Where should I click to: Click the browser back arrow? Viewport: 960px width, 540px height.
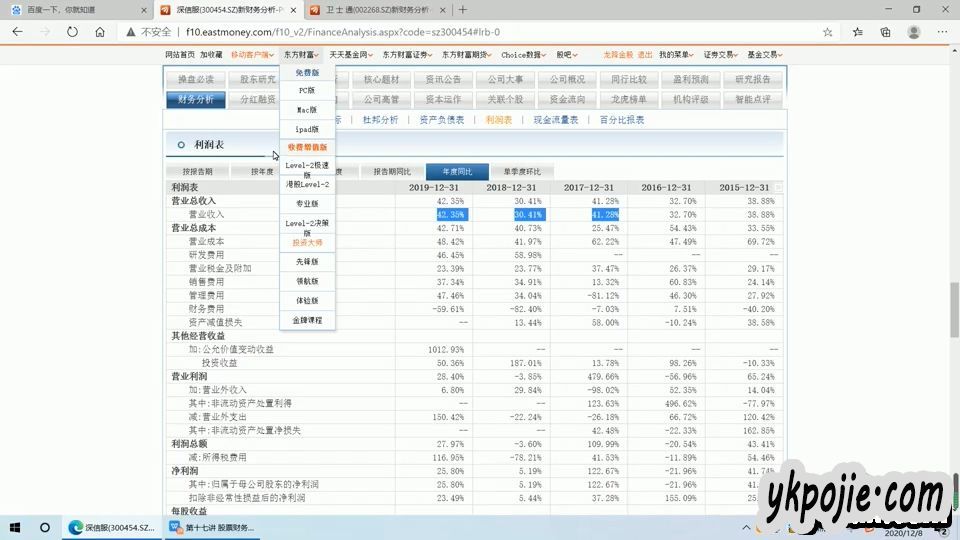coord(17,31)
